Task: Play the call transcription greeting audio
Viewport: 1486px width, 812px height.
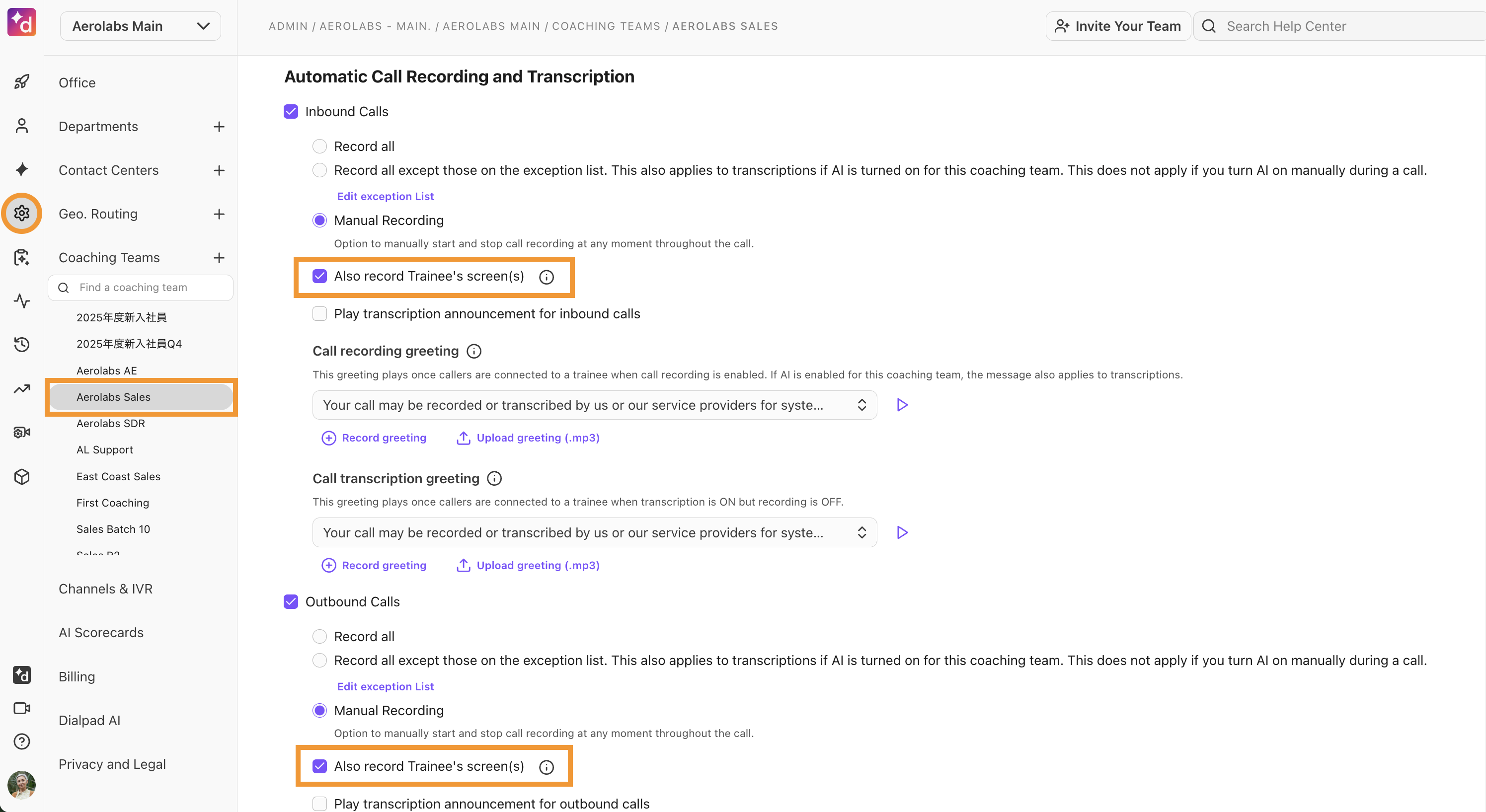Action: point(902,532)
